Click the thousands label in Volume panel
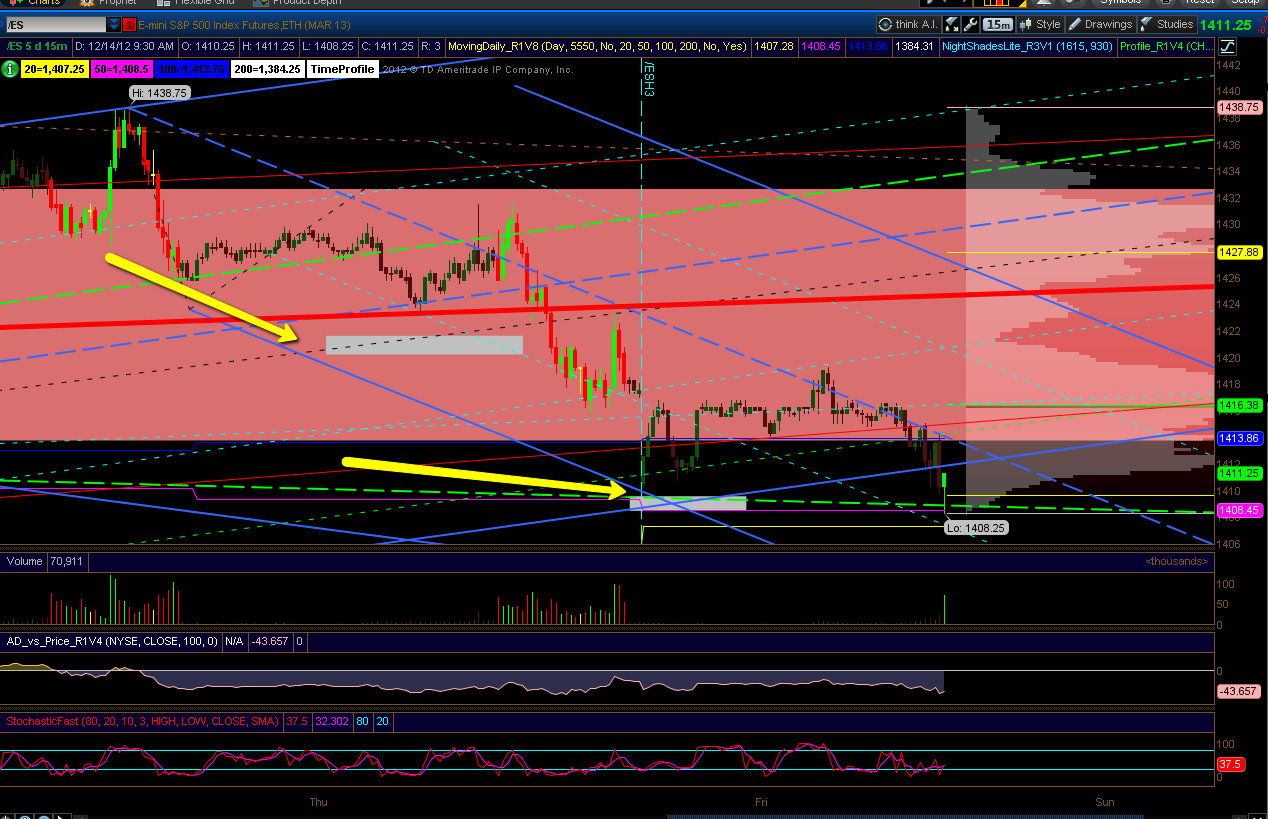This screenshot has width=1268, height=819. [1178, 562]
